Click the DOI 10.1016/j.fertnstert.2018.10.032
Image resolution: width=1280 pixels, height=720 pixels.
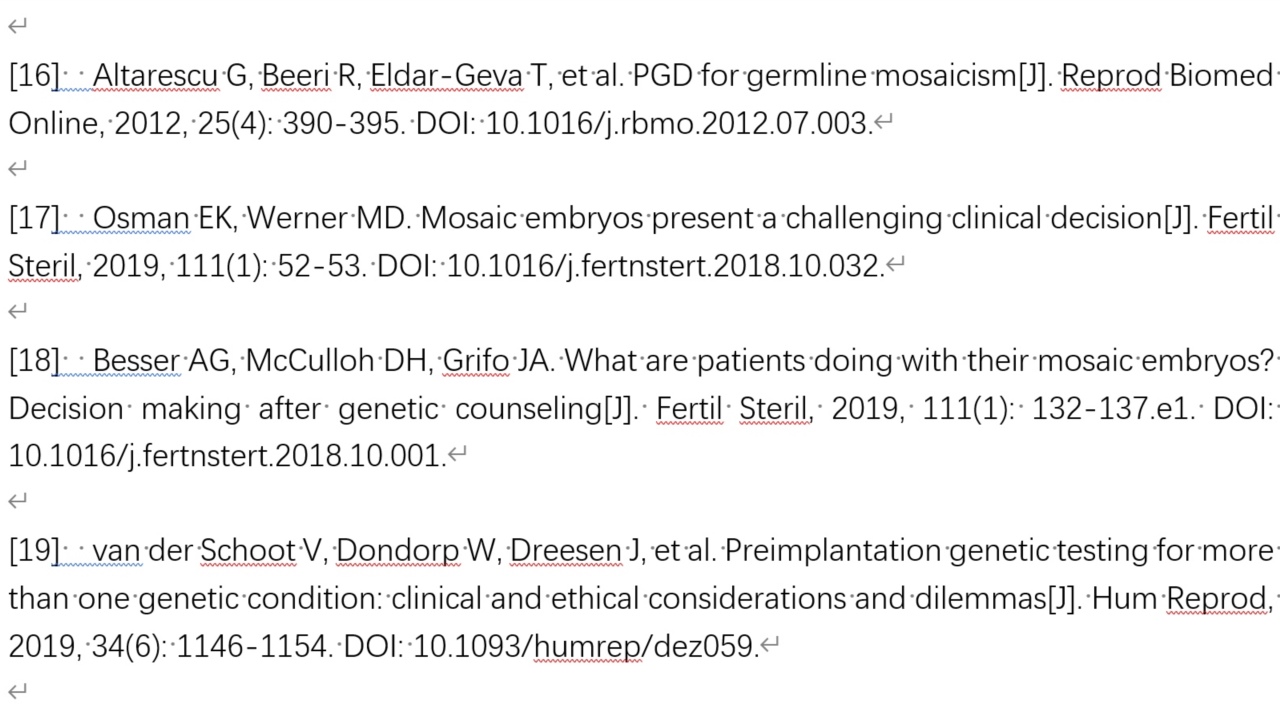pos(665,266)
